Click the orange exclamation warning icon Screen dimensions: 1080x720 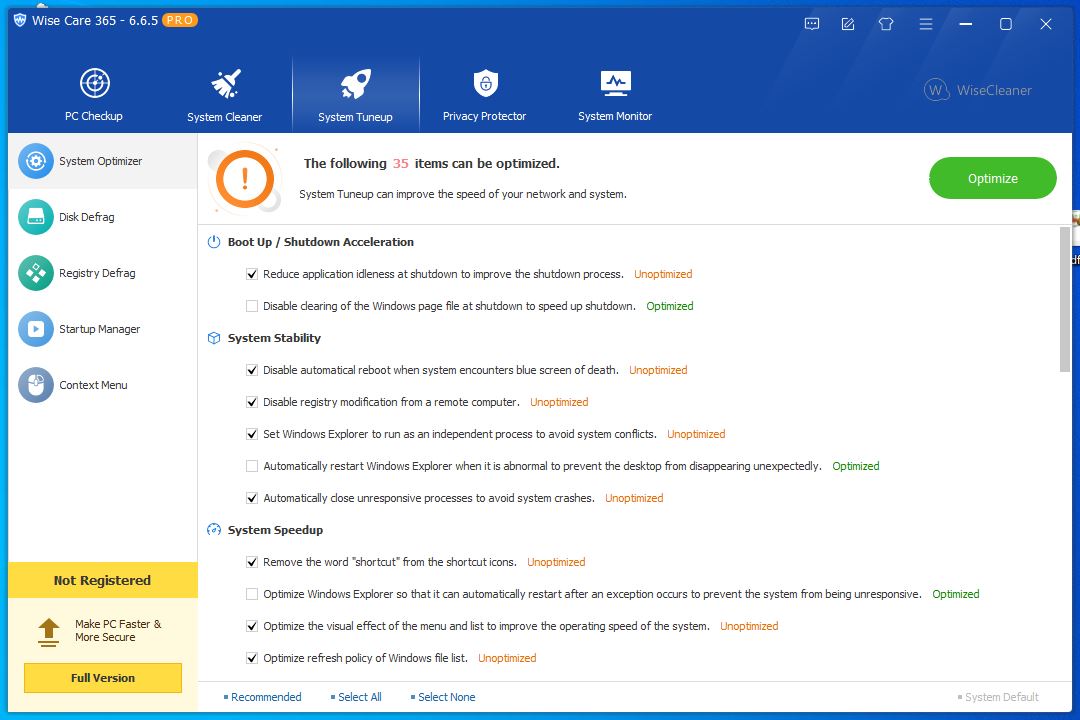click(245, 179)
